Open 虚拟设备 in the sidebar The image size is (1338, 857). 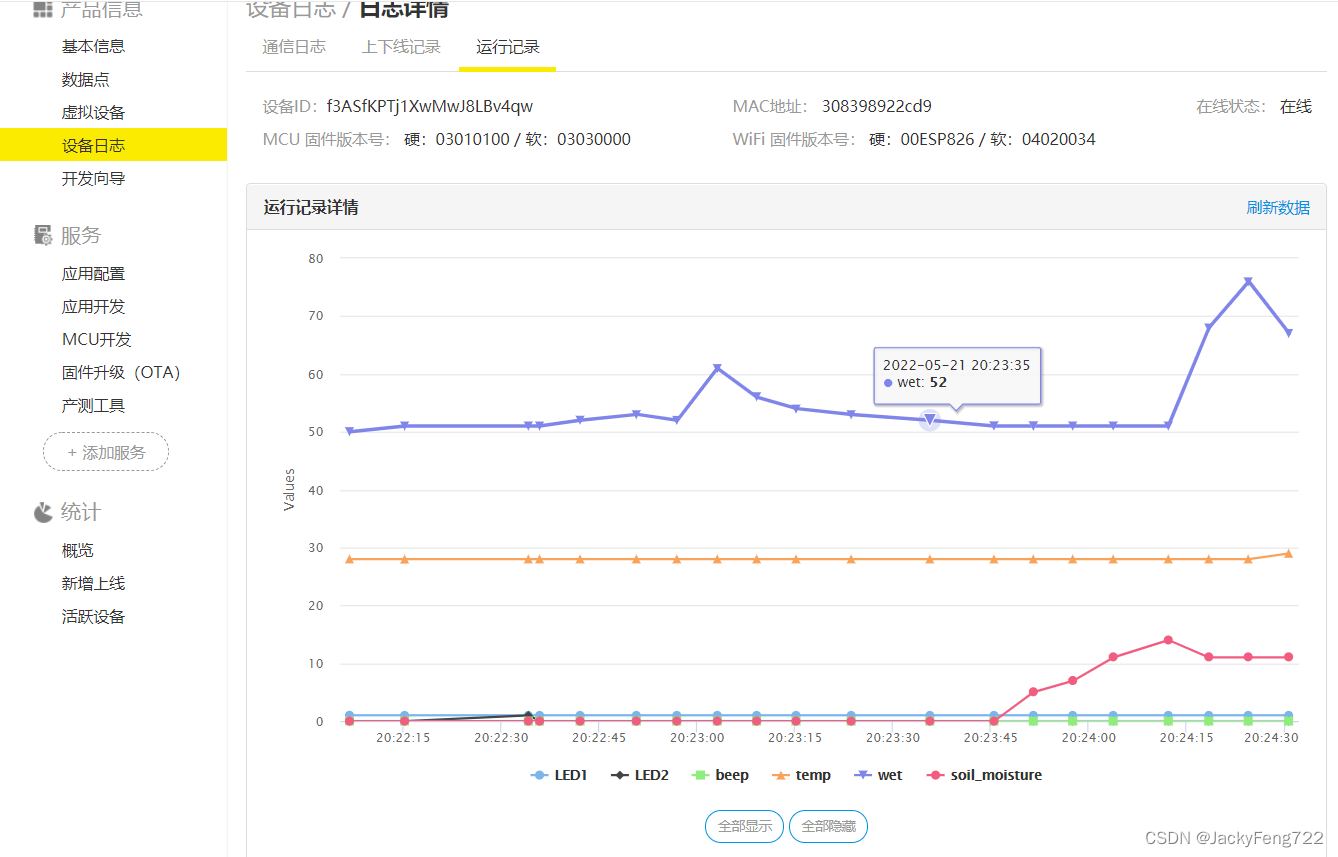point(93,112)
